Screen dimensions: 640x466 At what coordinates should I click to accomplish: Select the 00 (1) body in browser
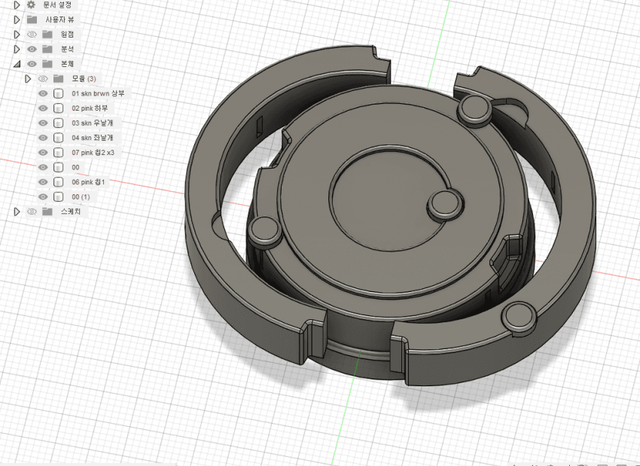click(x=82, y=197)
